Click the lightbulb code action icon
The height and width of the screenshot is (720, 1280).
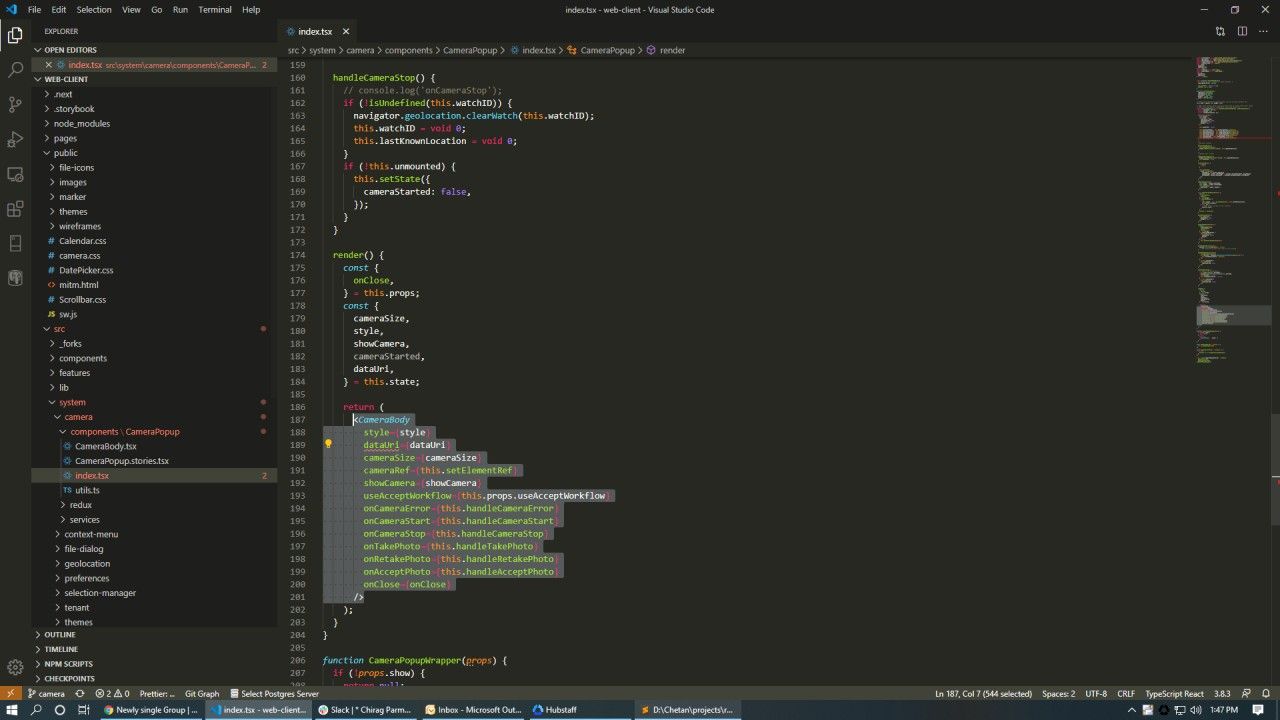[328, 444]
